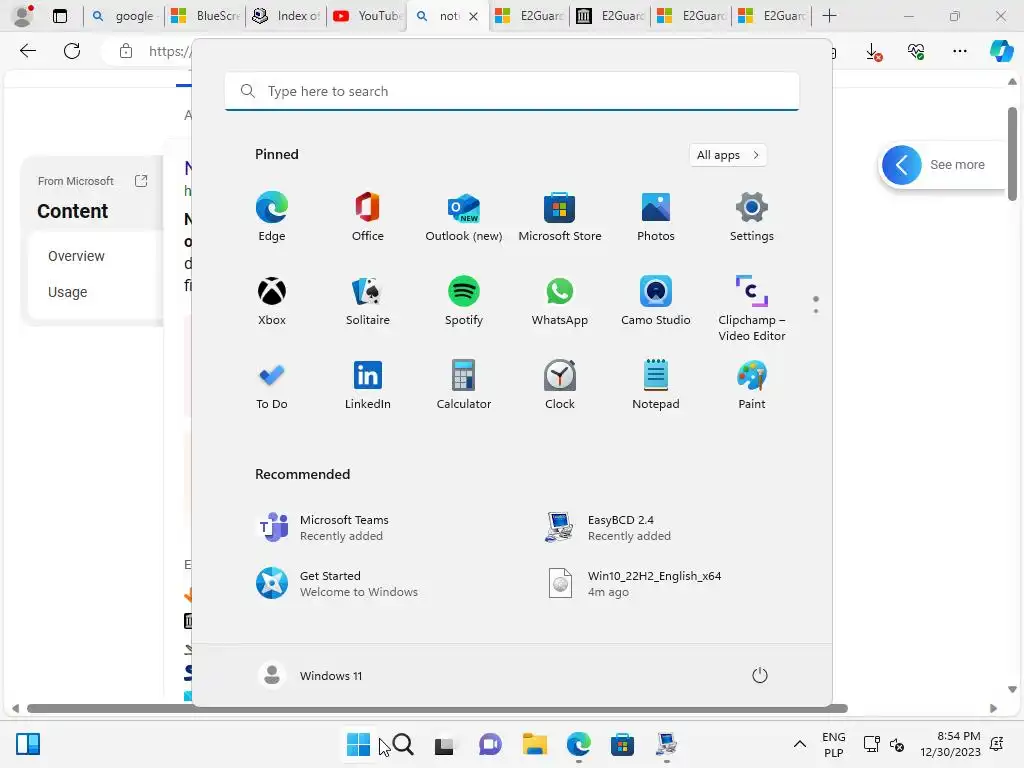Launch LinkedIn pinned app

(x=368, y=385)
